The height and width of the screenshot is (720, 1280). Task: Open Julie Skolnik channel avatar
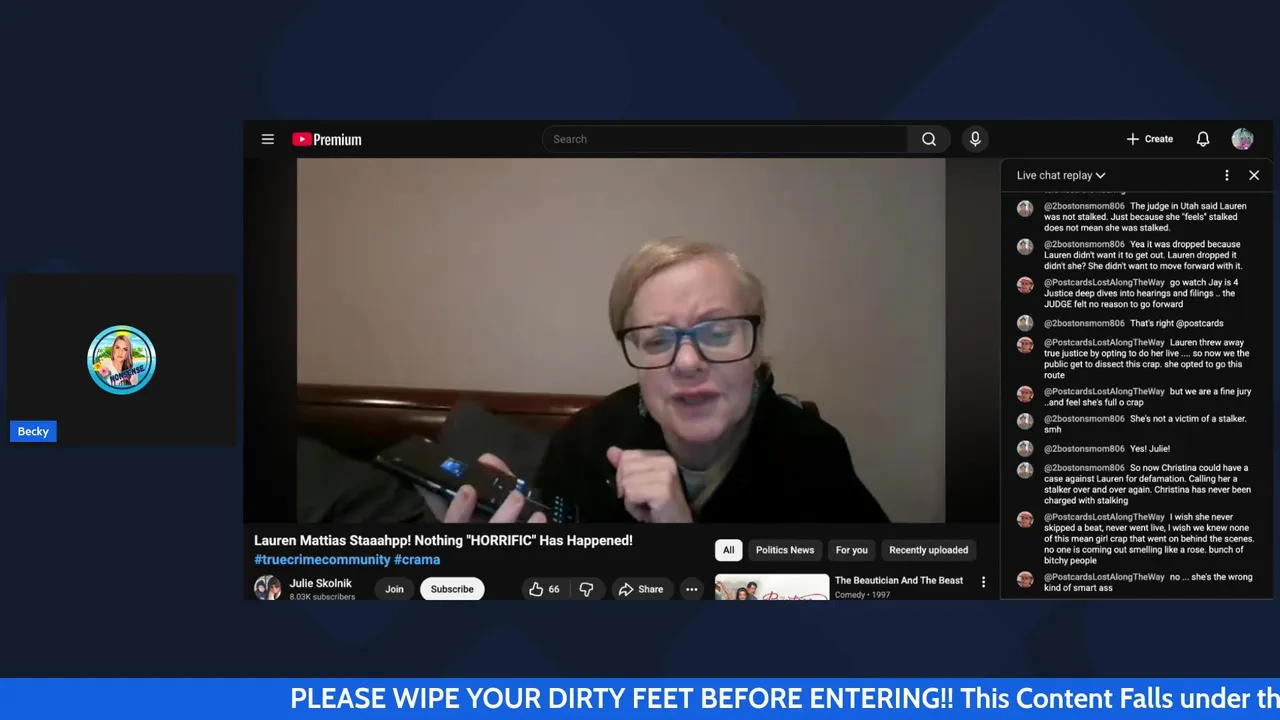point(267,588)
